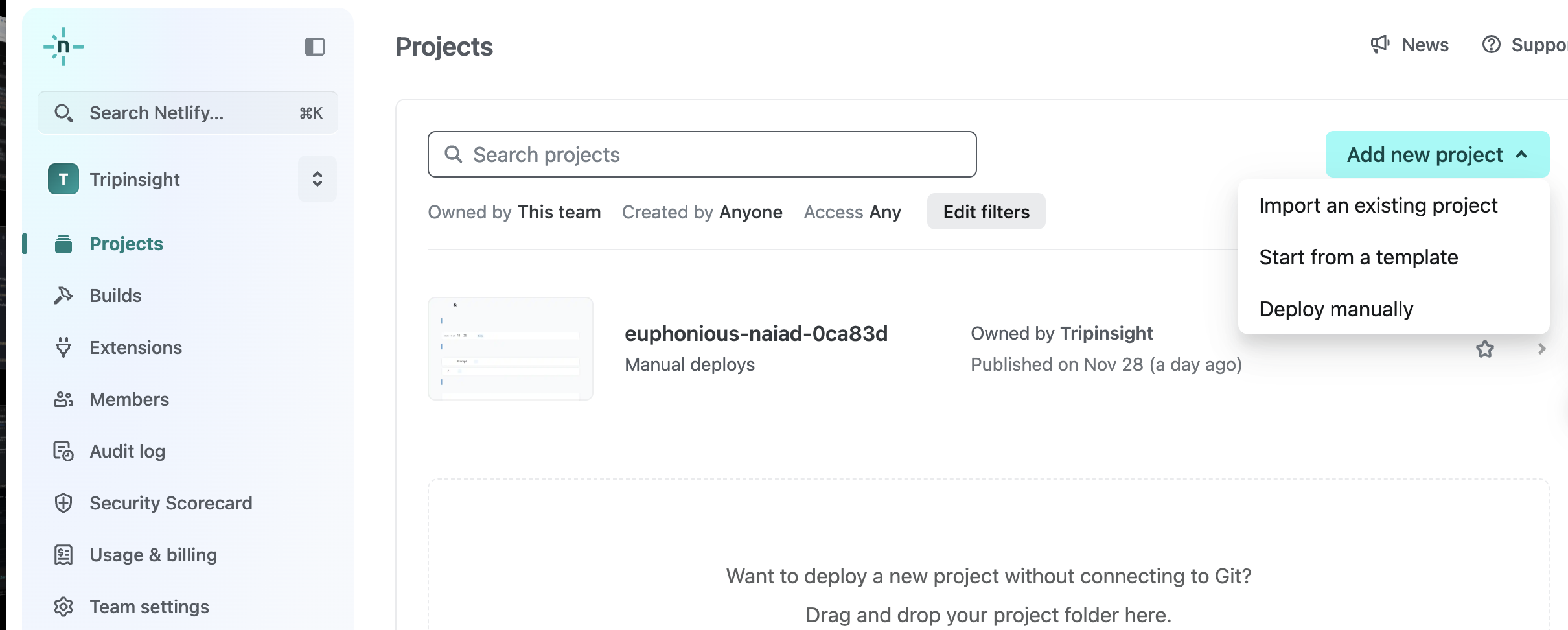1568x630 pixels.
Task: Select Deploy manually option
Action: point(1335,309)
